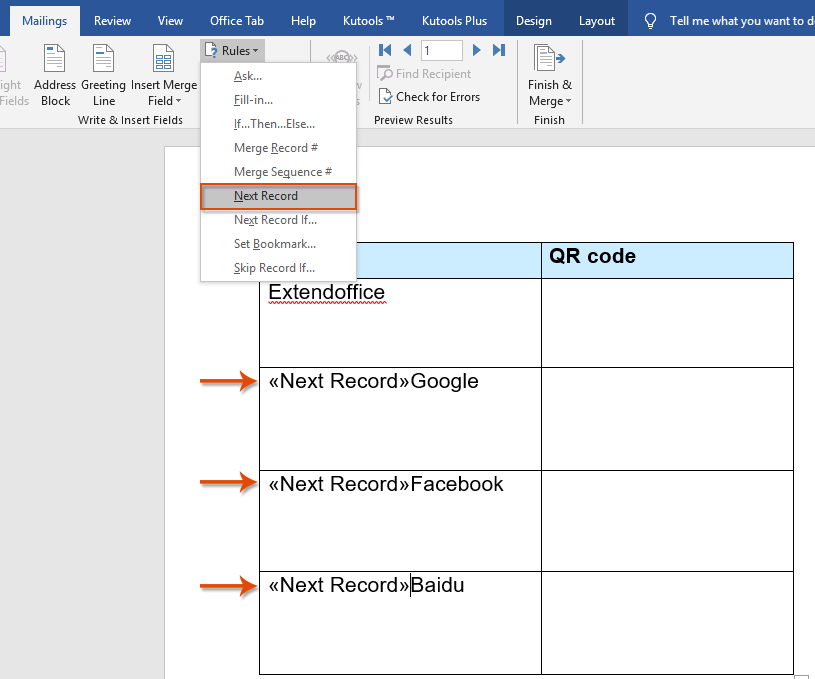The width and height of the screenshot is (815, 679).
Task: Click Find Recipient
Action: tap(424, 74)
